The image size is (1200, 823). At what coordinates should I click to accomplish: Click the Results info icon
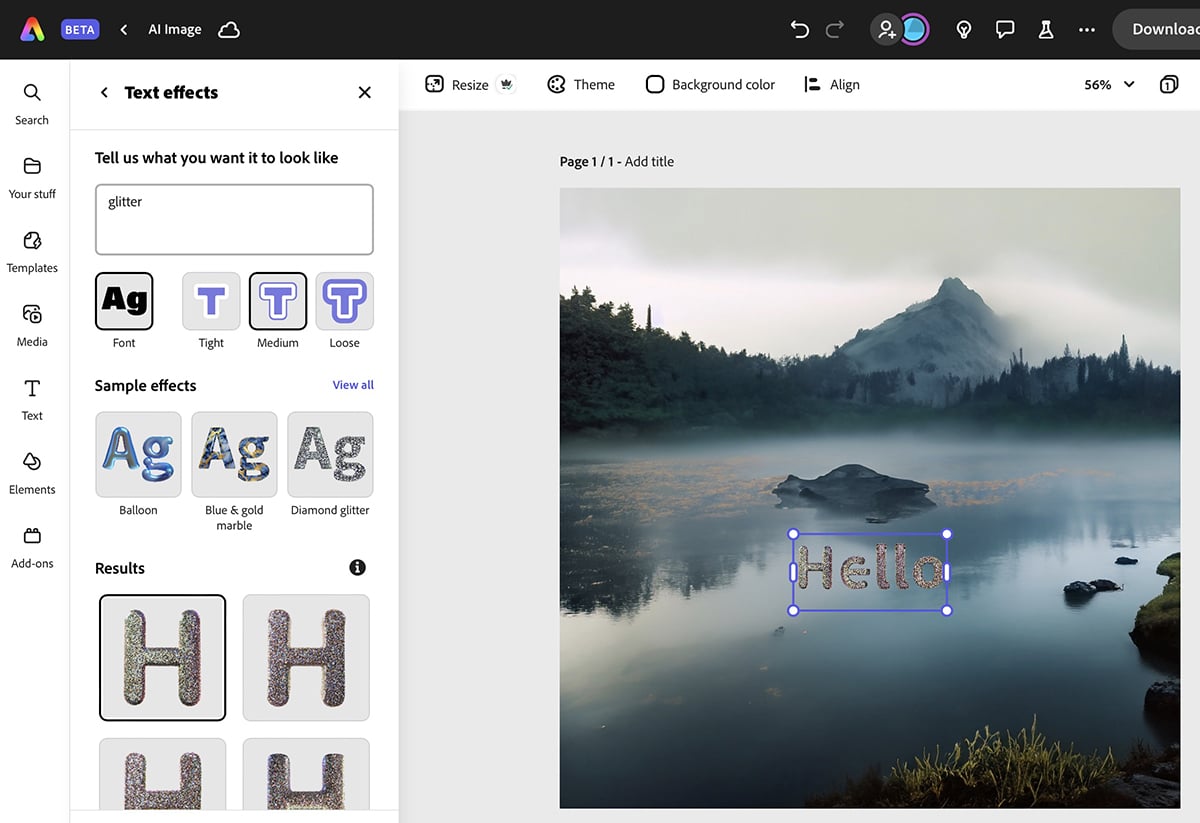pyautogui.click(x=357, y=567)
